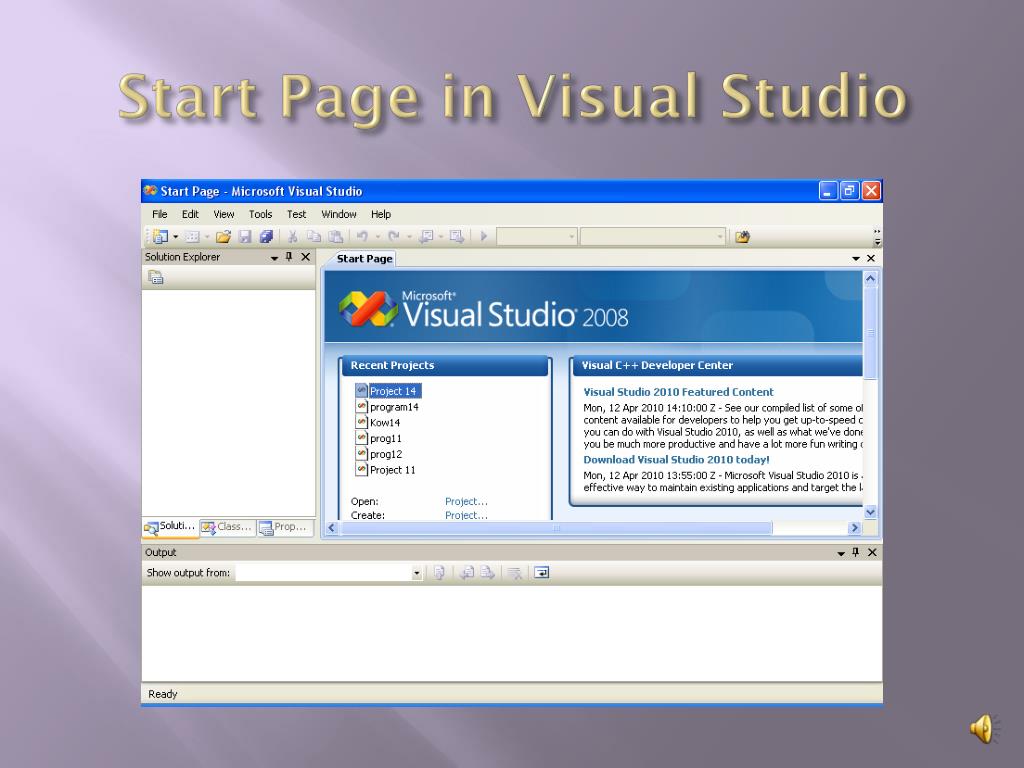Select the Start Page document tab

pyautogui.click(x=364, y=259)
